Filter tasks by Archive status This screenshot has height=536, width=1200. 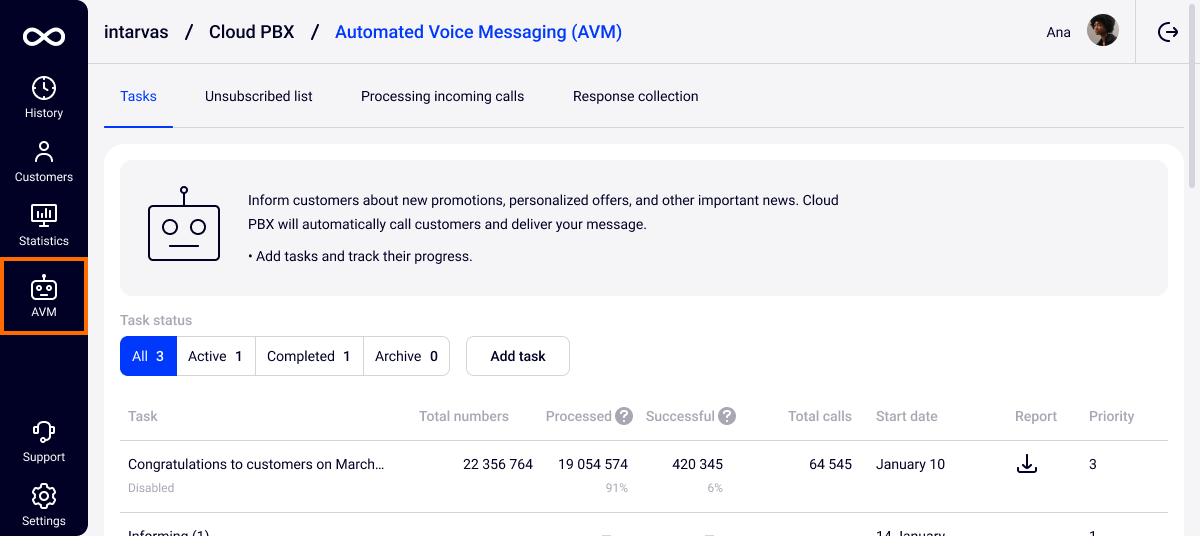pyautogui.click(x=406, y=356)
